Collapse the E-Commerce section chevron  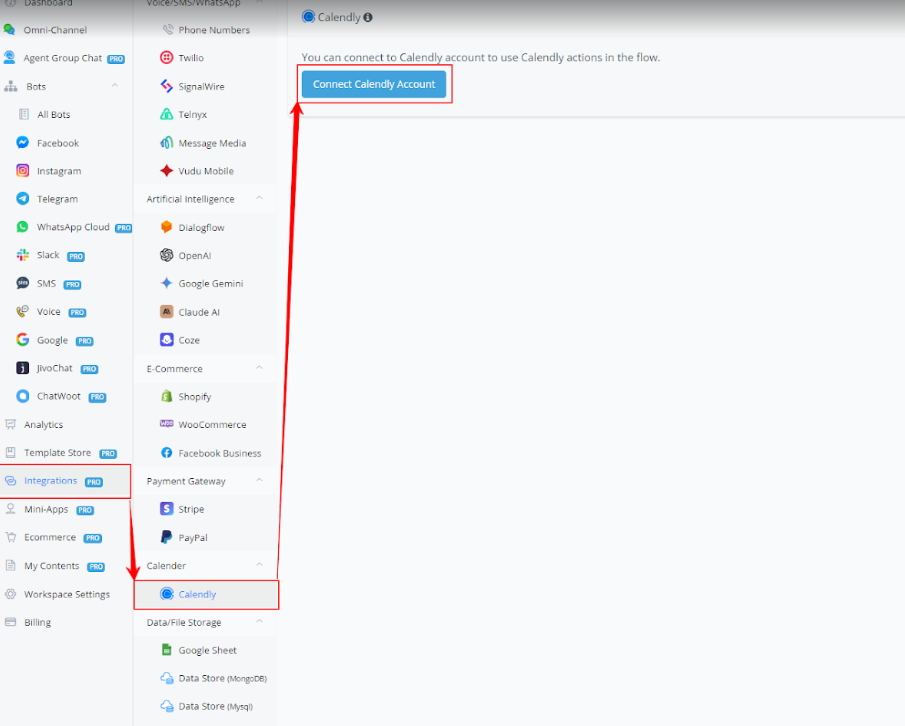point(260,368)
